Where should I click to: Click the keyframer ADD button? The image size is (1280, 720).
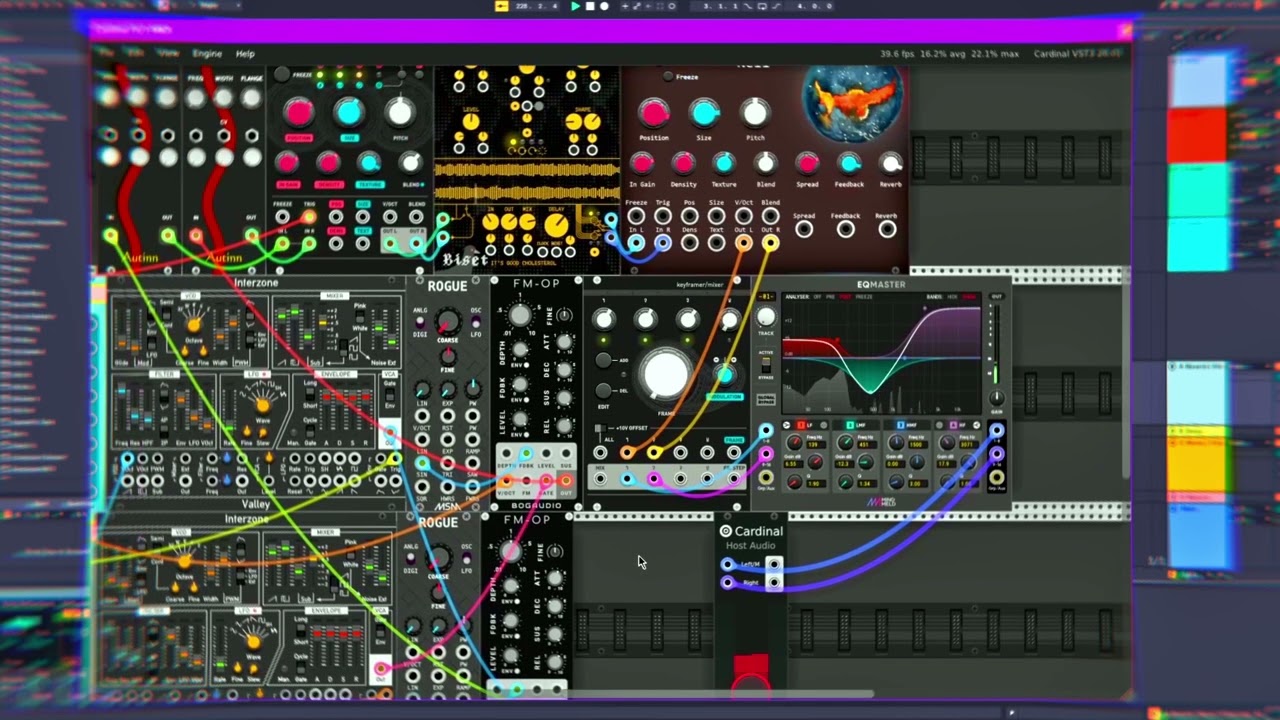click(x=604, y=360)
